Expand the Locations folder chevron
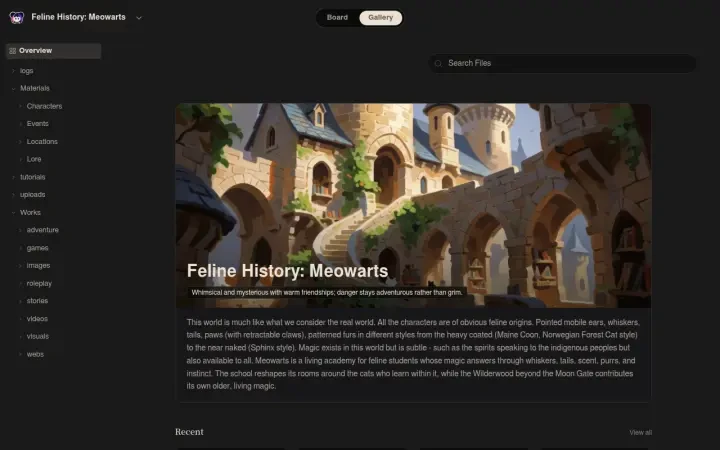Image resolution: width=720 pixels, height=450 pixels. tap(20, 142)
